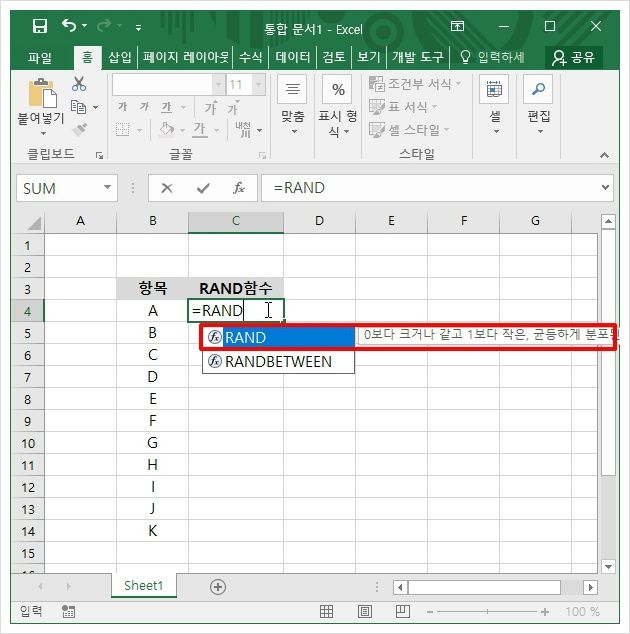Click the horizontal scroll right arrow
Image resolution: width=630 pixels, height=634 pixels.
590,587
